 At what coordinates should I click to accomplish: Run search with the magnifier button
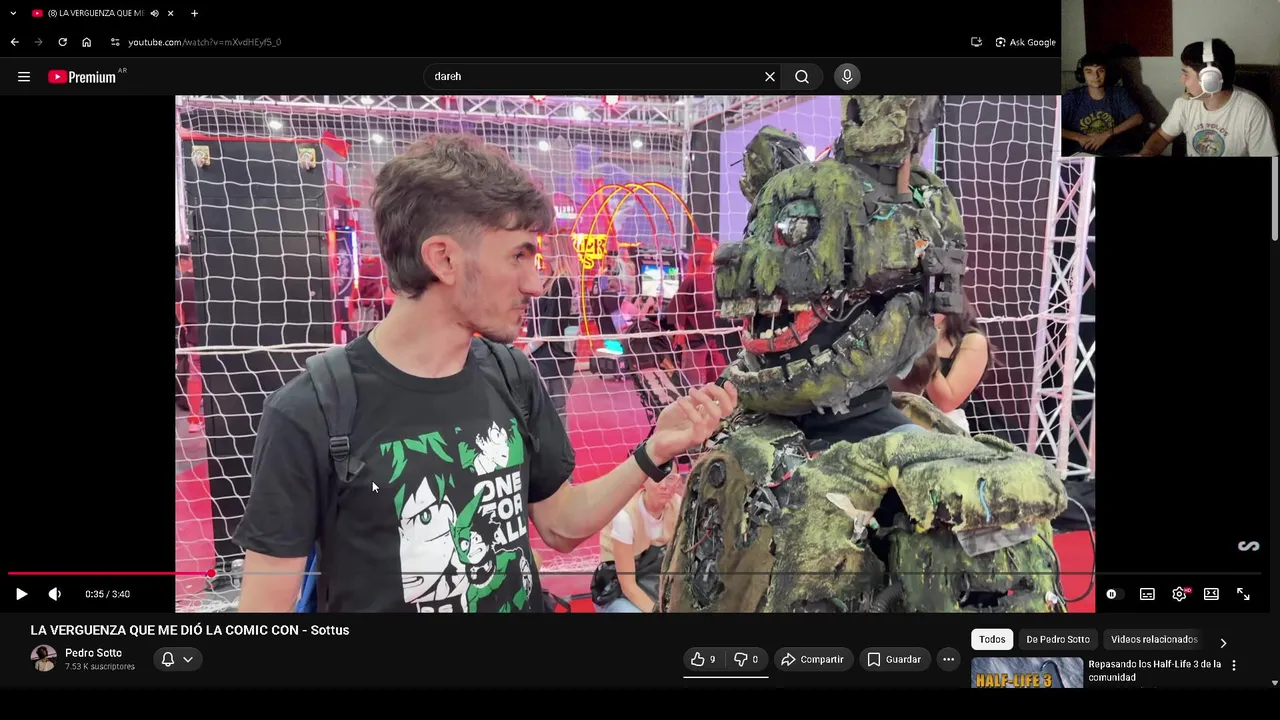[802, 76]
